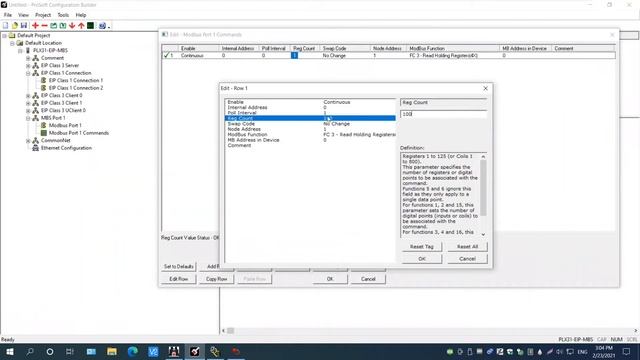
Task: Click the Reset Tag button
Action: pyautogui.click(x=422, y=247)
